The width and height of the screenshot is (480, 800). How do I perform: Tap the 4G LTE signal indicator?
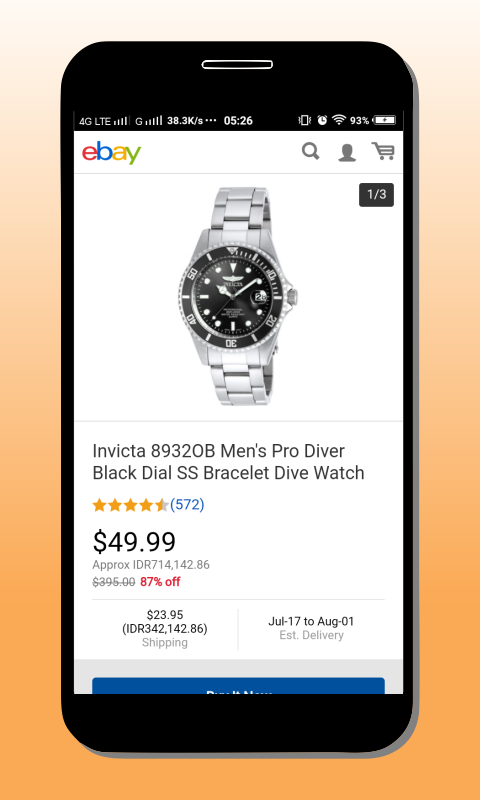click(103, 121)
